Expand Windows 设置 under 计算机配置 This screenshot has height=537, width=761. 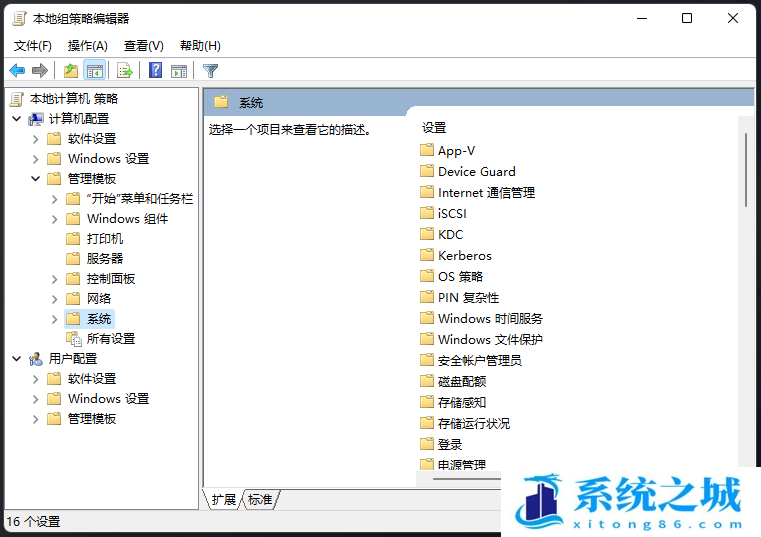pyautogui.click(x=35, y=159)
